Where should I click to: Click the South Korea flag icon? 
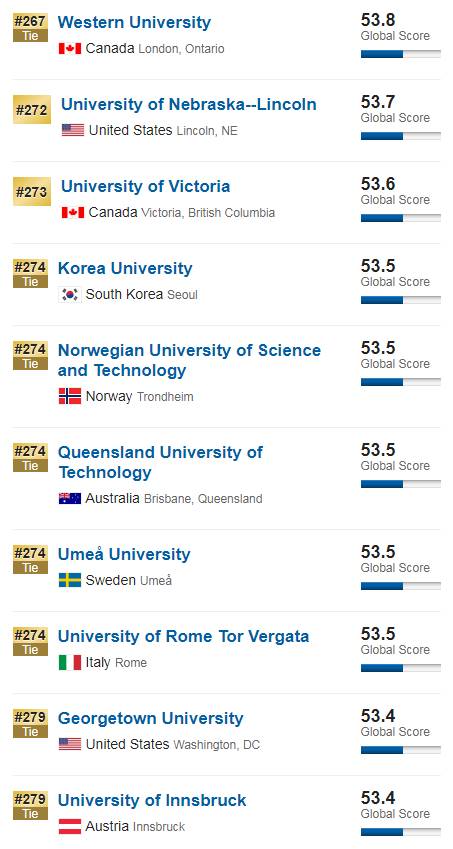tap(70, 295)
